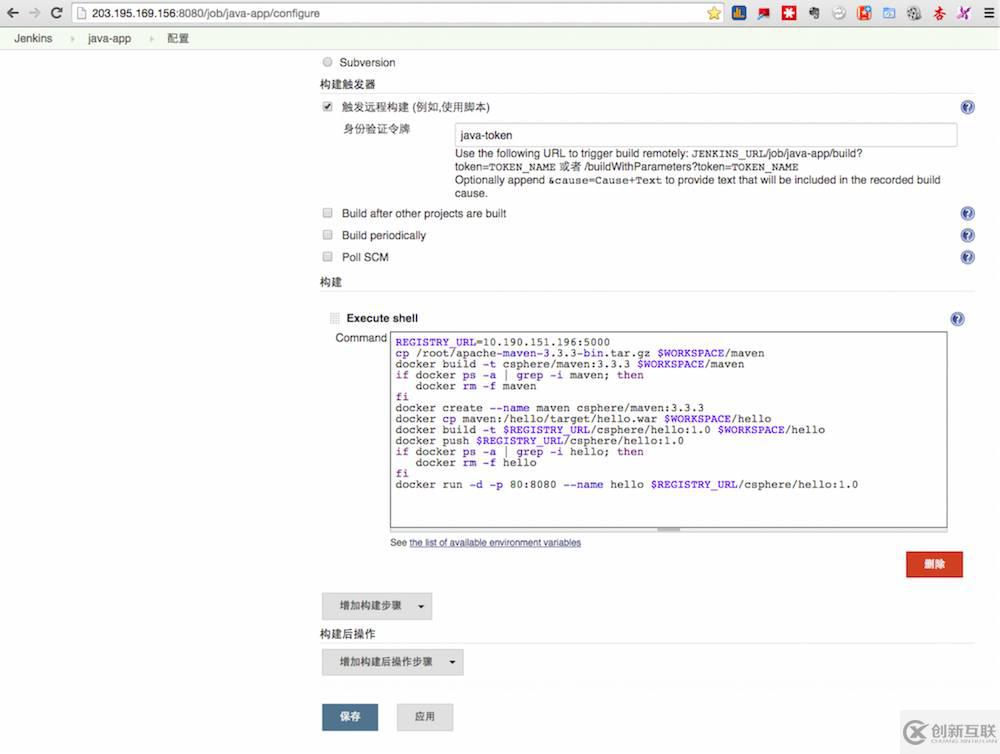Click the Evernote elephant extension icon
This screenshot has height=754, width=1000.
click(814, 13)
